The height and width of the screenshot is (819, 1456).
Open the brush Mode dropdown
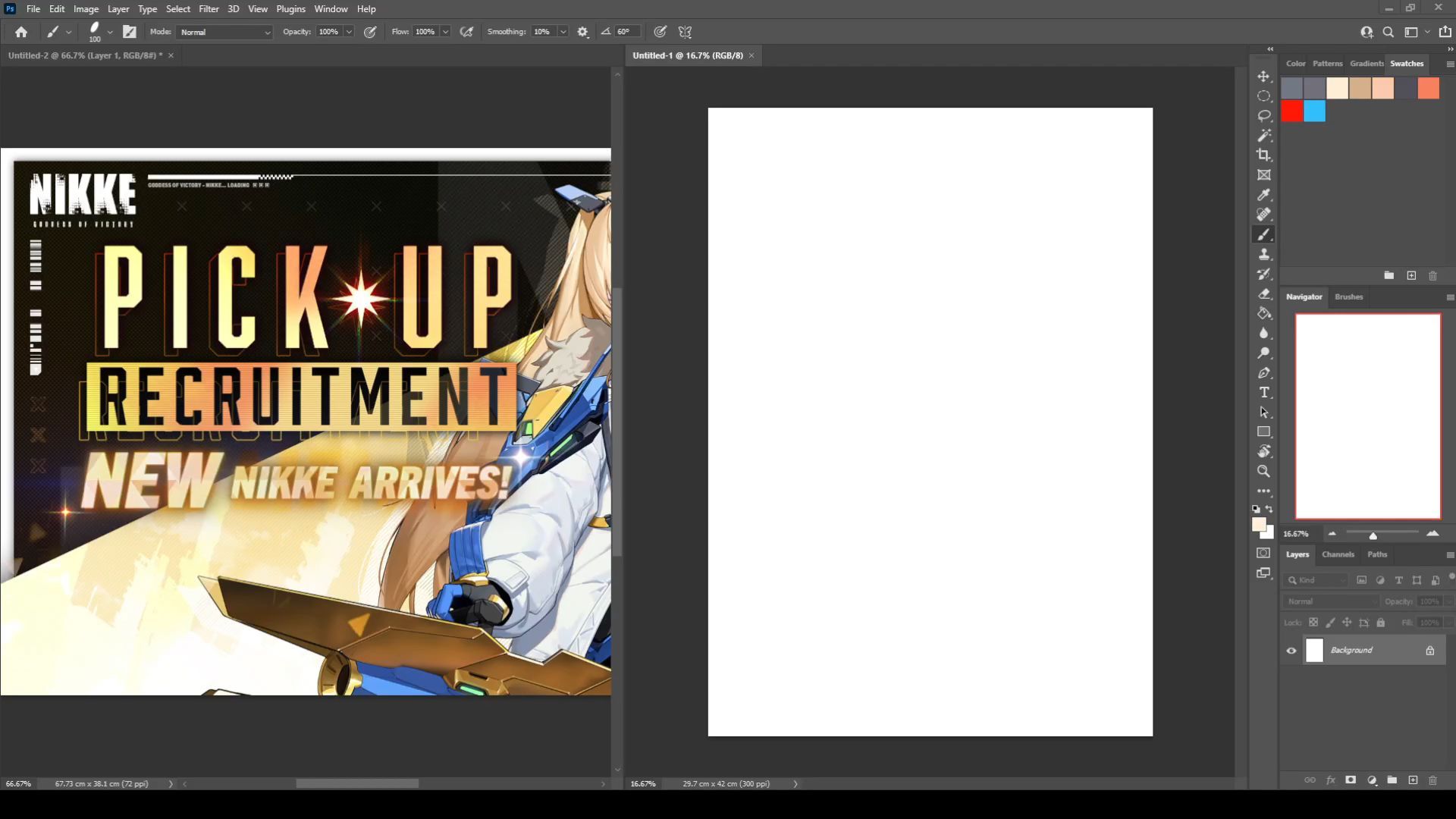click(x=224, y=32)
